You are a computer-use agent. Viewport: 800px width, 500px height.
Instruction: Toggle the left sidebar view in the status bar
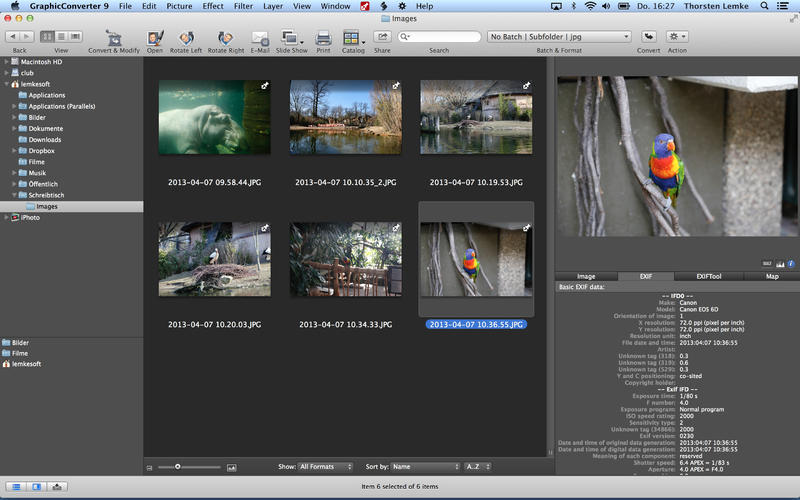(x=15, y=487)
